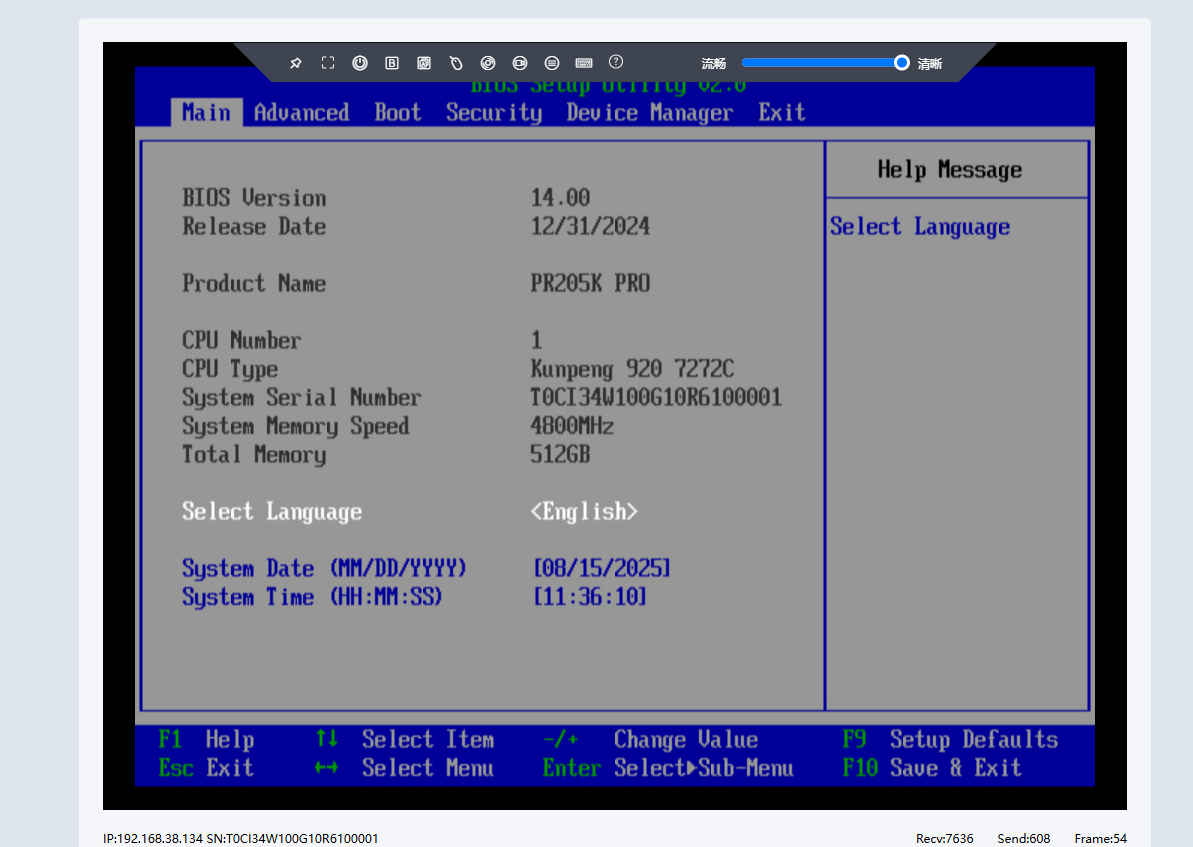Open help with the question mark icon

[x=615, y=62]
